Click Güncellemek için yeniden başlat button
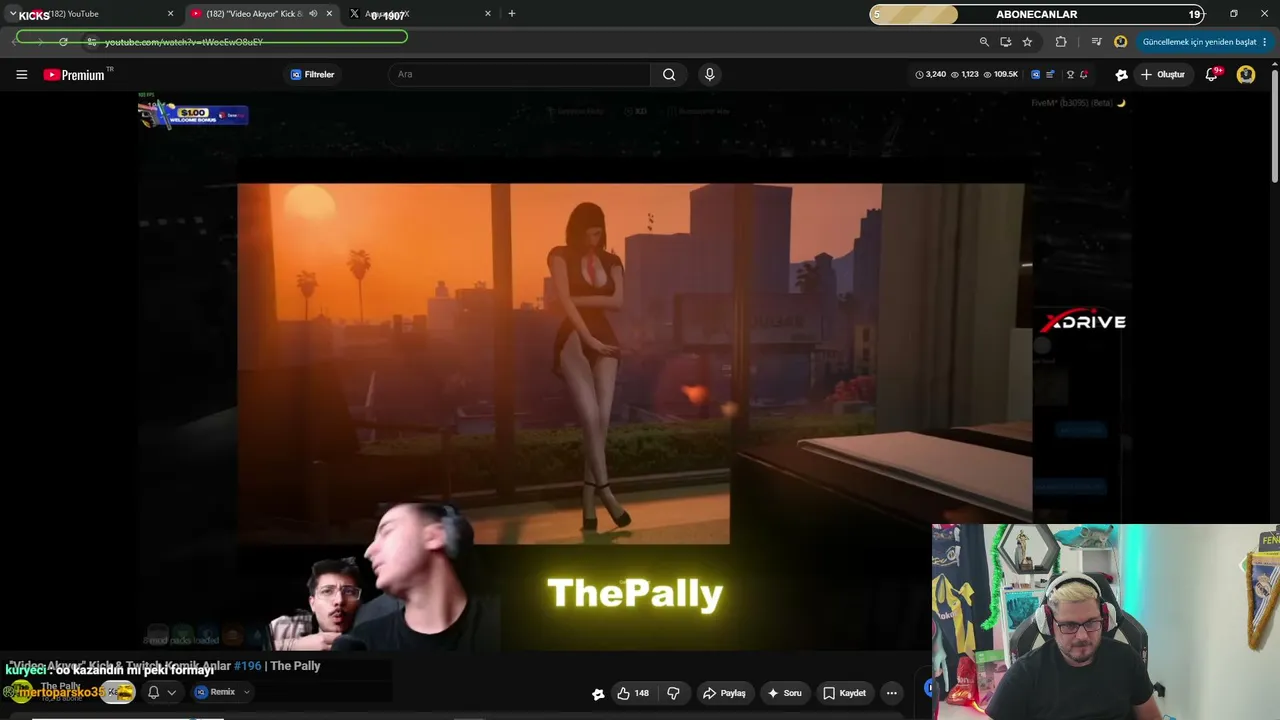This screenshot has height=720, width=1280. click(1200, 42)
